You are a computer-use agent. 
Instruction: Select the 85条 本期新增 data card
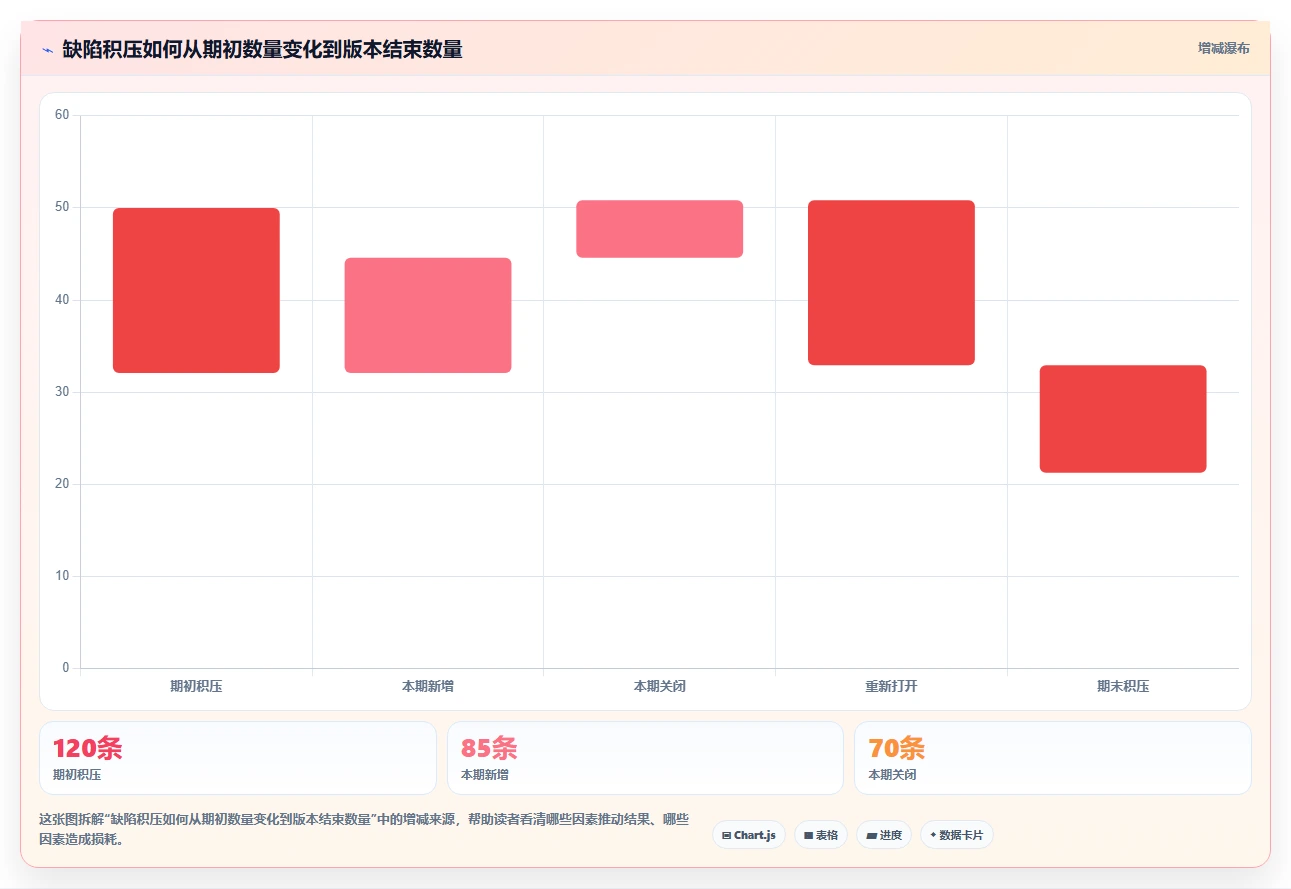[x=645, y=758]
